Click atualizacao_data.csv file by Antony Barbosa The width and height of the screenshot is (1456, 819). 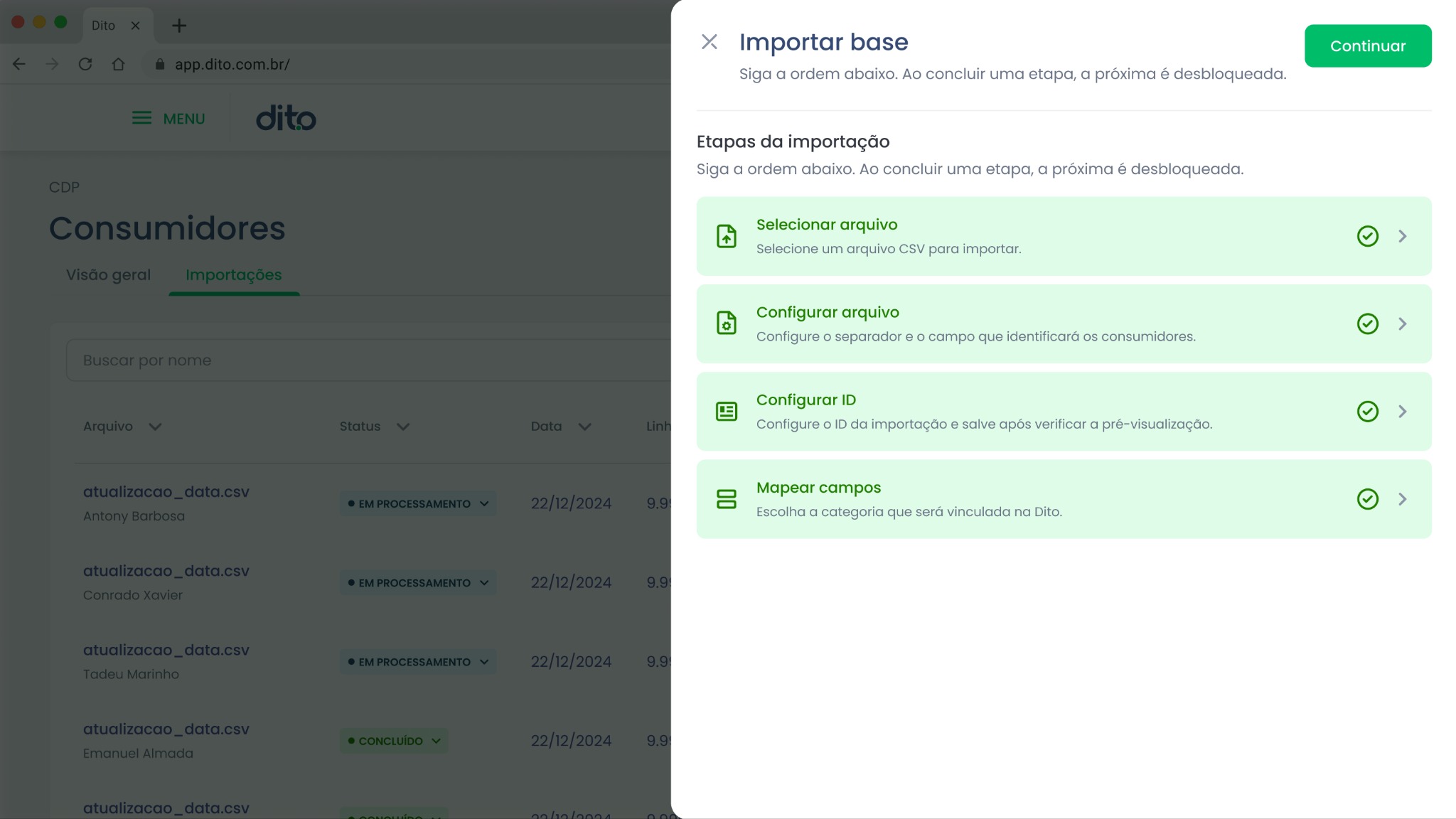pyautogui.click(x=166, y=492)
